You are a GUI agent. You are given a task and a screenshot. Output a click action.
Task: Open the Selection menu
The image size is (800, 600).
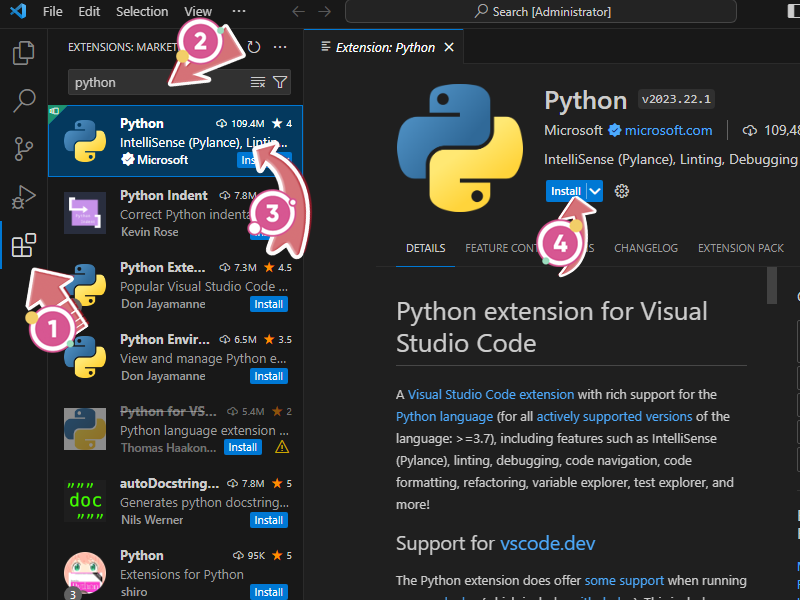pyautogui.click(x=142, y=11)
